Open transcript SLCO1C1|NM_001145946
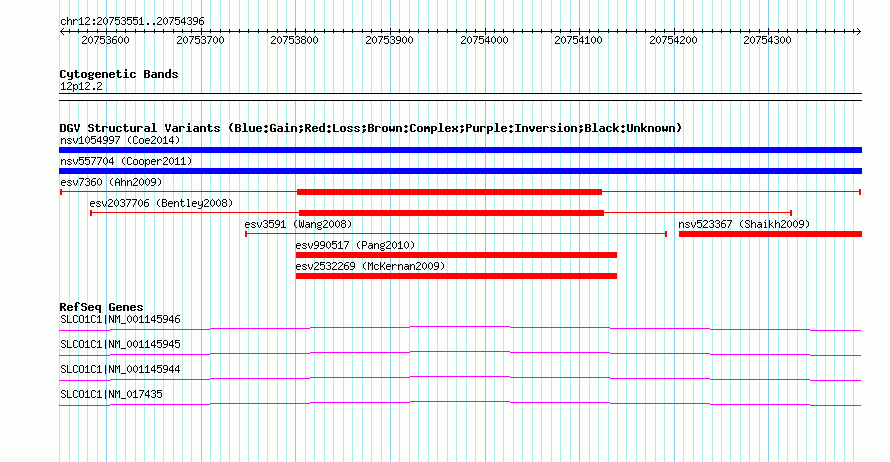 (120, 320)
